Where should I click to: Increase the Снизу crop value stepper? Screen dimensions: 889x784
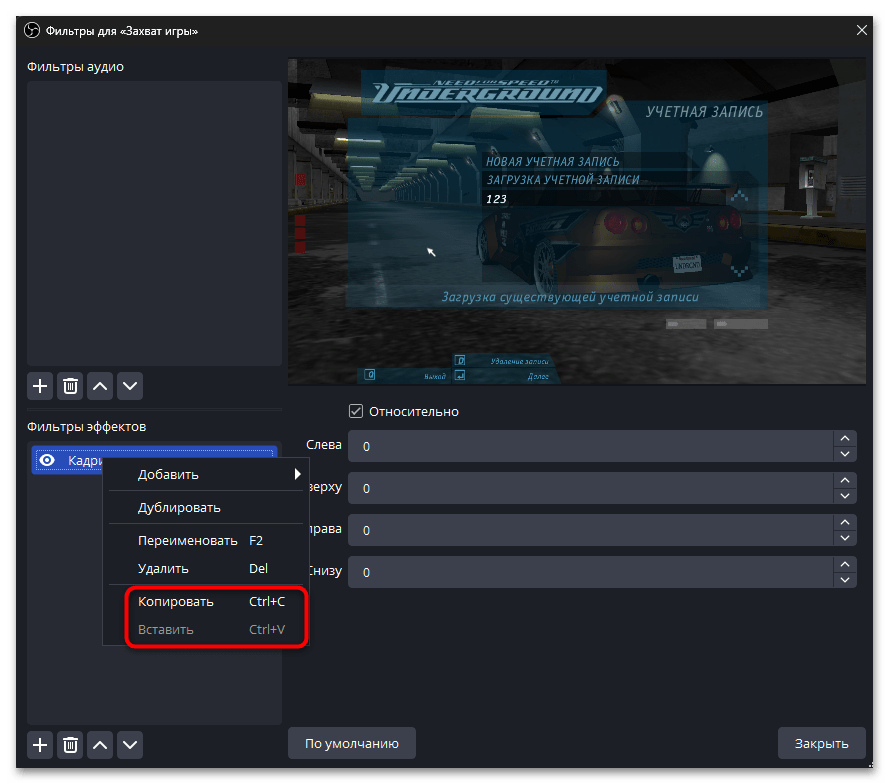point(845,564)
